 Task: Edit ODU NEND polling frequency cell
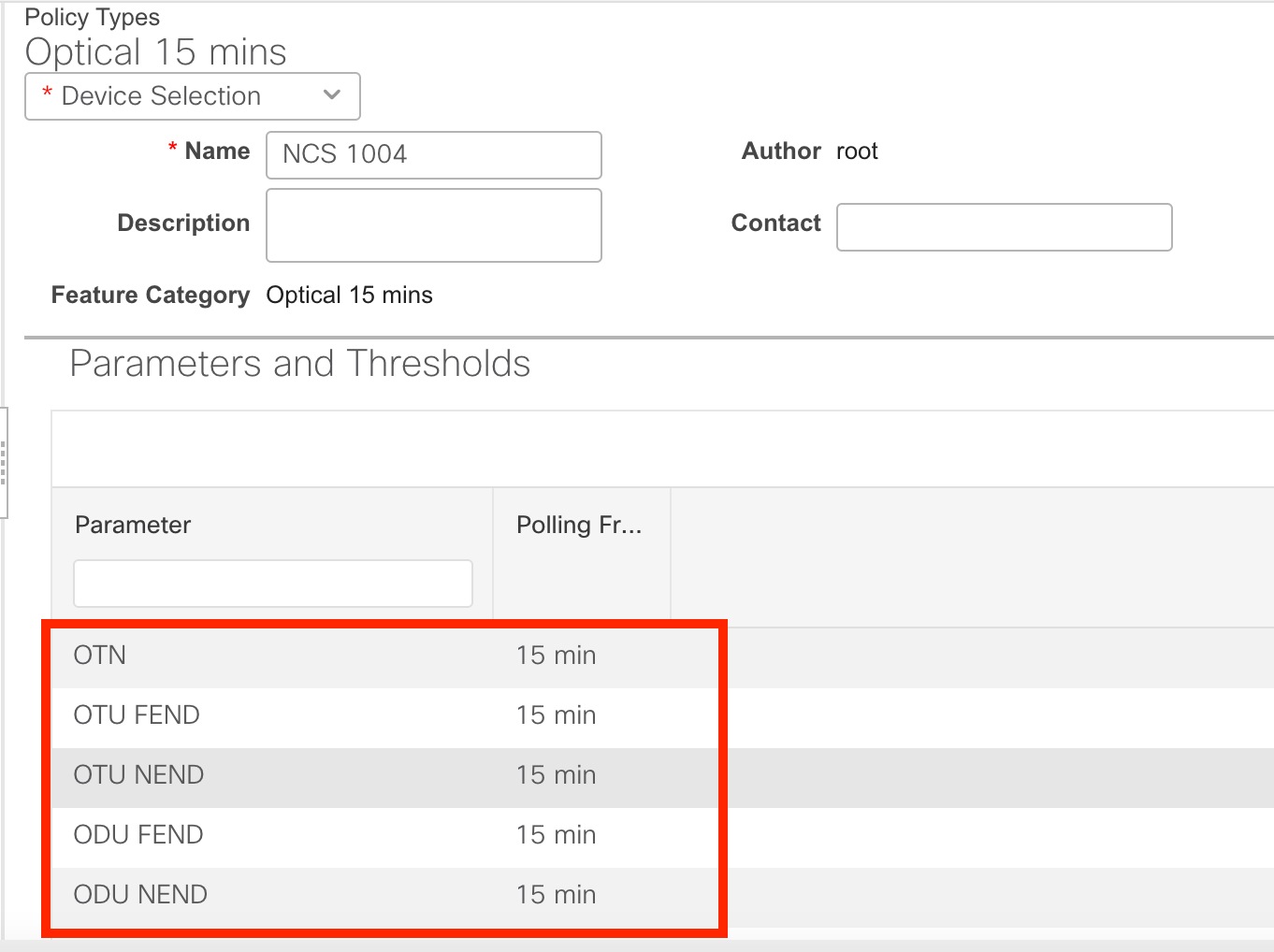[557, 895]
